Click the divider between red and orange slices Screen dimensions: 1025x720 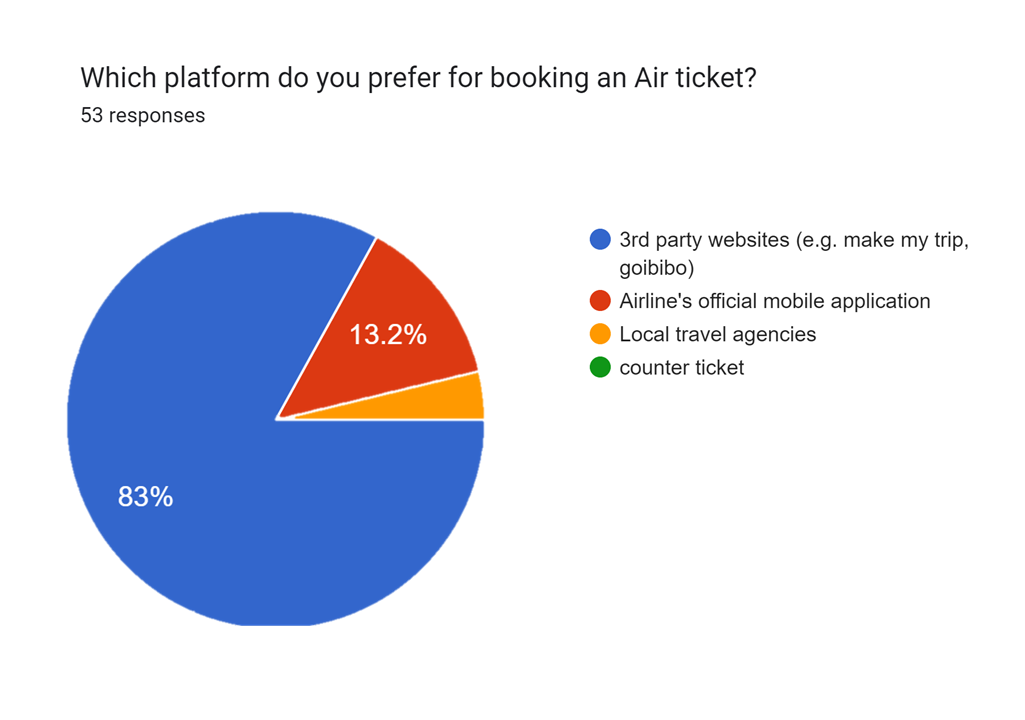coord(377,395)
